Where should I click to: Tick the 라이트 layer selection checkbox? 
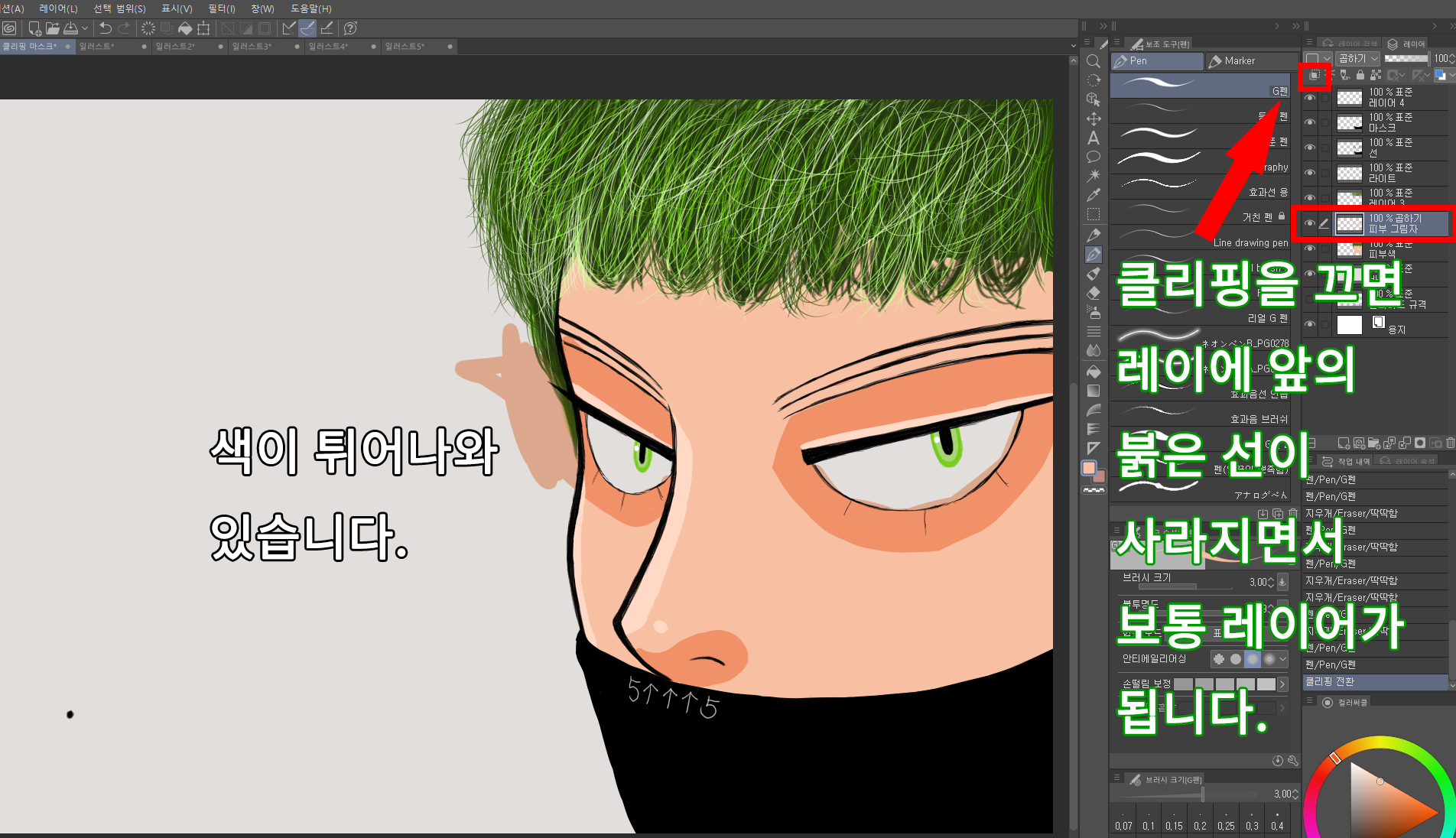1324,173
